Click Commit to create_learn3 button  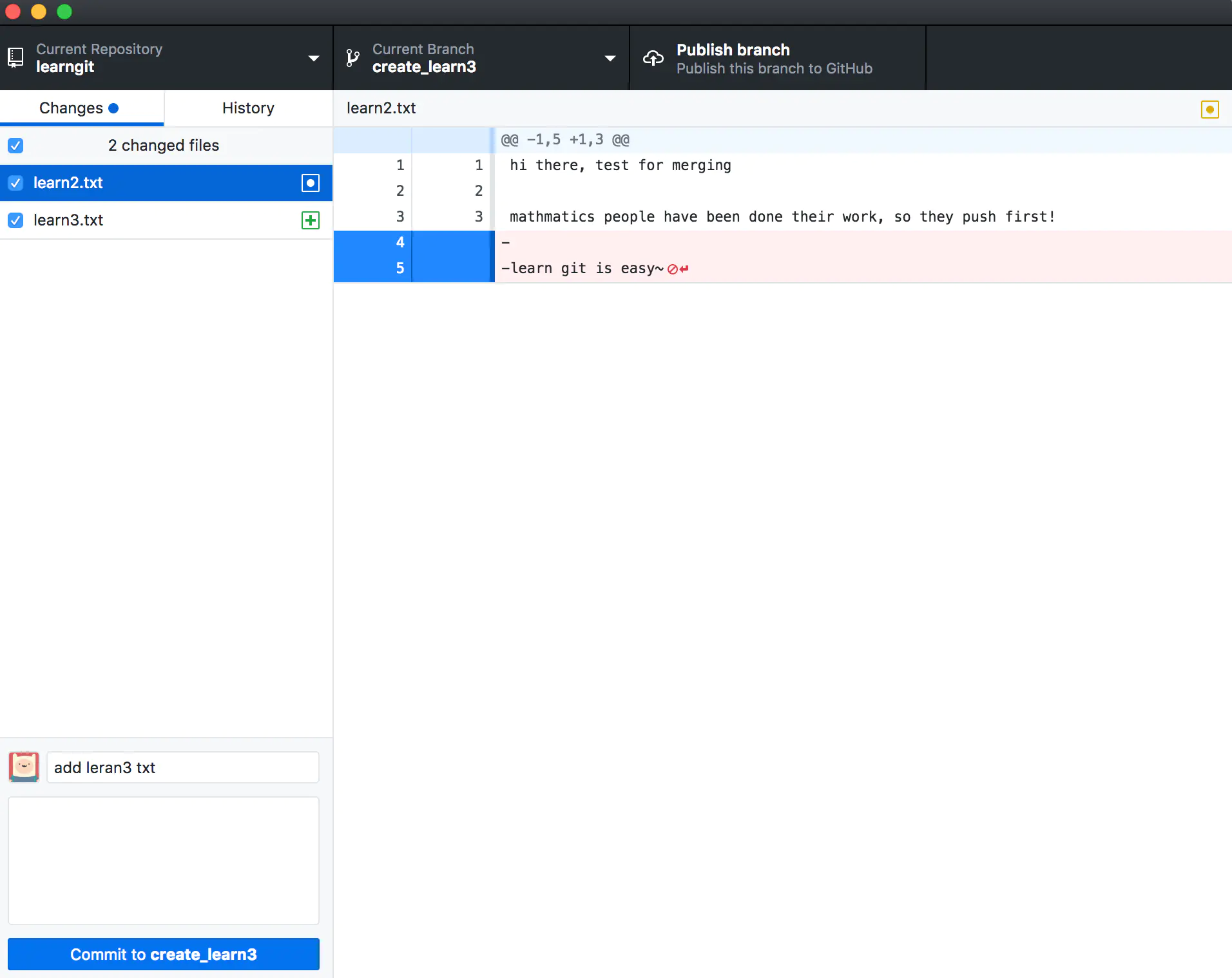click(164, 954)
